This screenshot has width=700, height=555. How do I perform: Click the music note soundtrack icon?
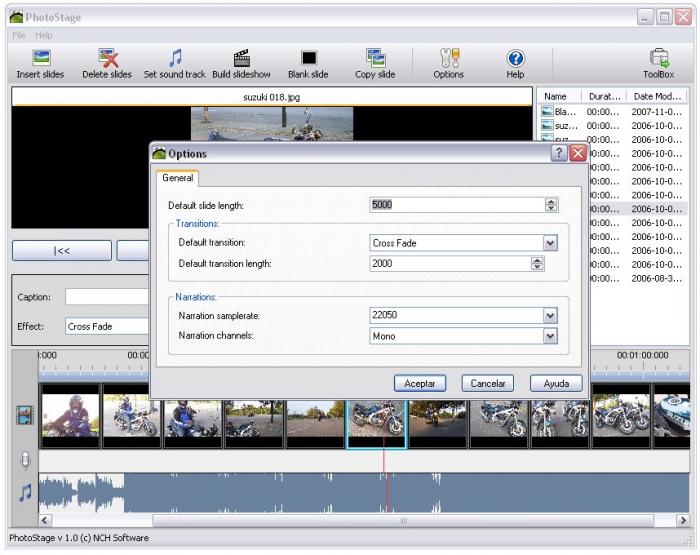25,493
